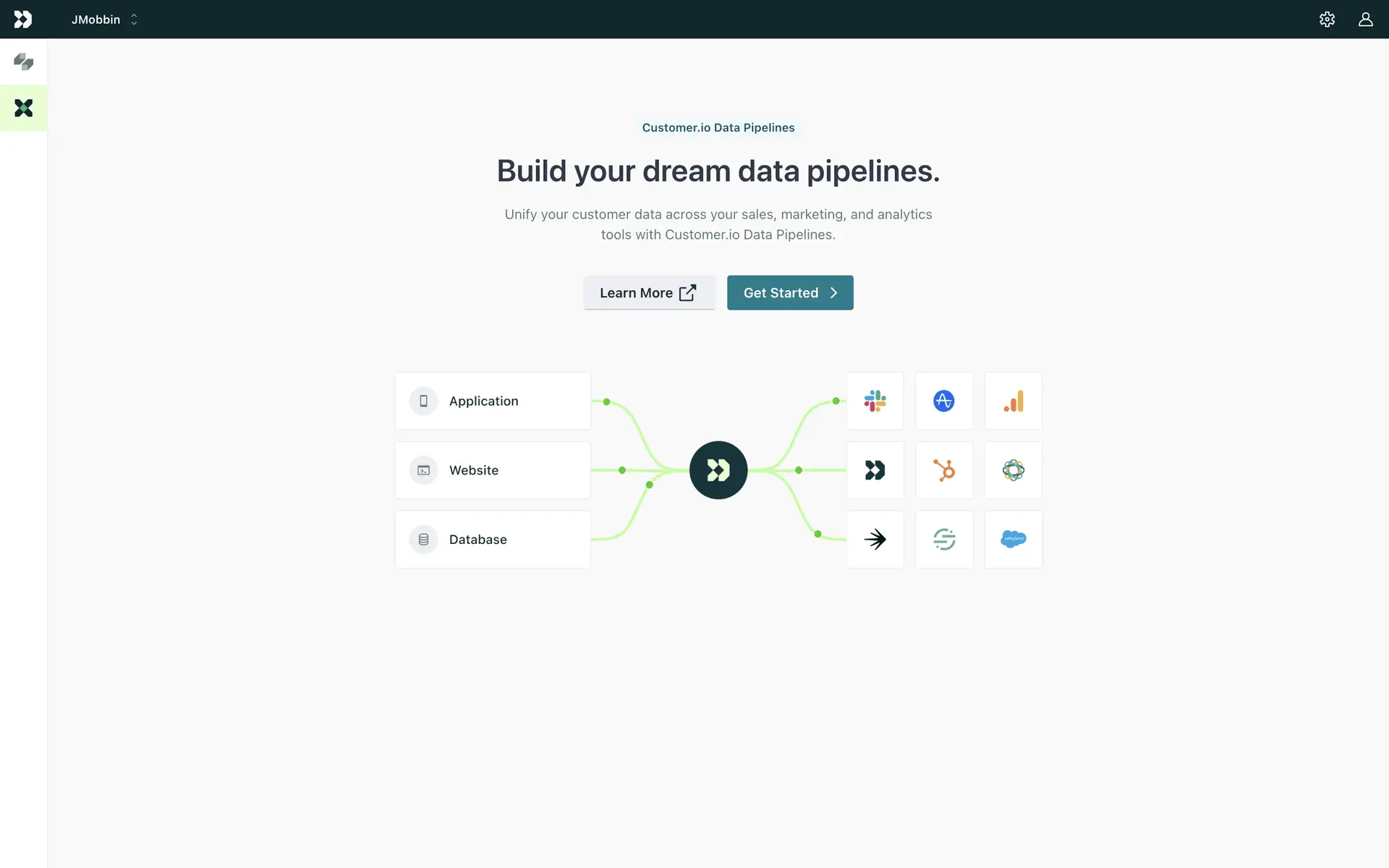
Task: Open the JMobbin workspace switcher
Action: (x=104, y=20)
